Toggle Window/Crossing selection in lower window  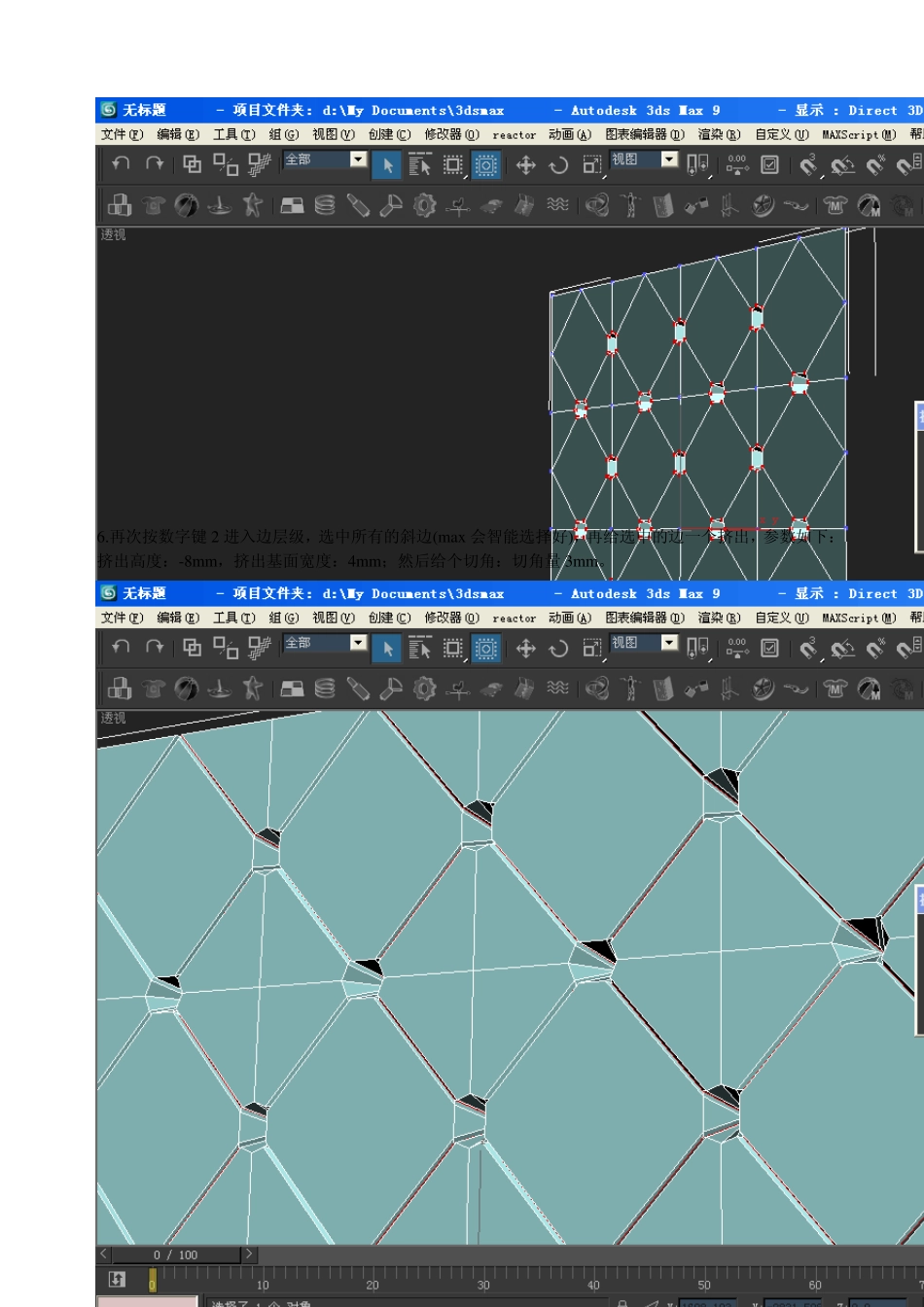point(485,648)
